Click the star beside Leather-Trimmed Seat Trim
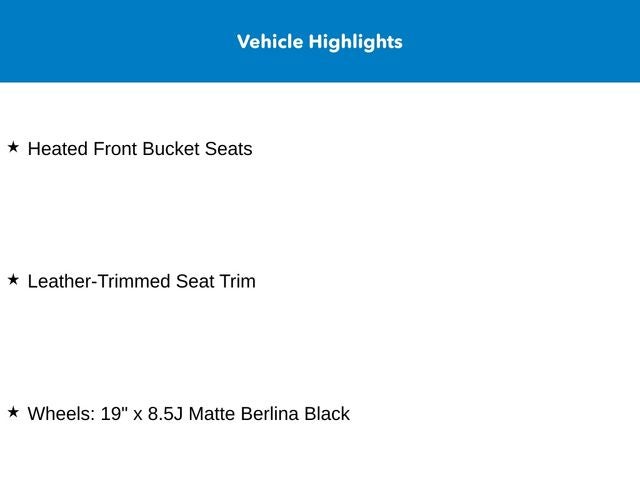The width and height of the screenshot is (640, 480). [x=13, y=280]
